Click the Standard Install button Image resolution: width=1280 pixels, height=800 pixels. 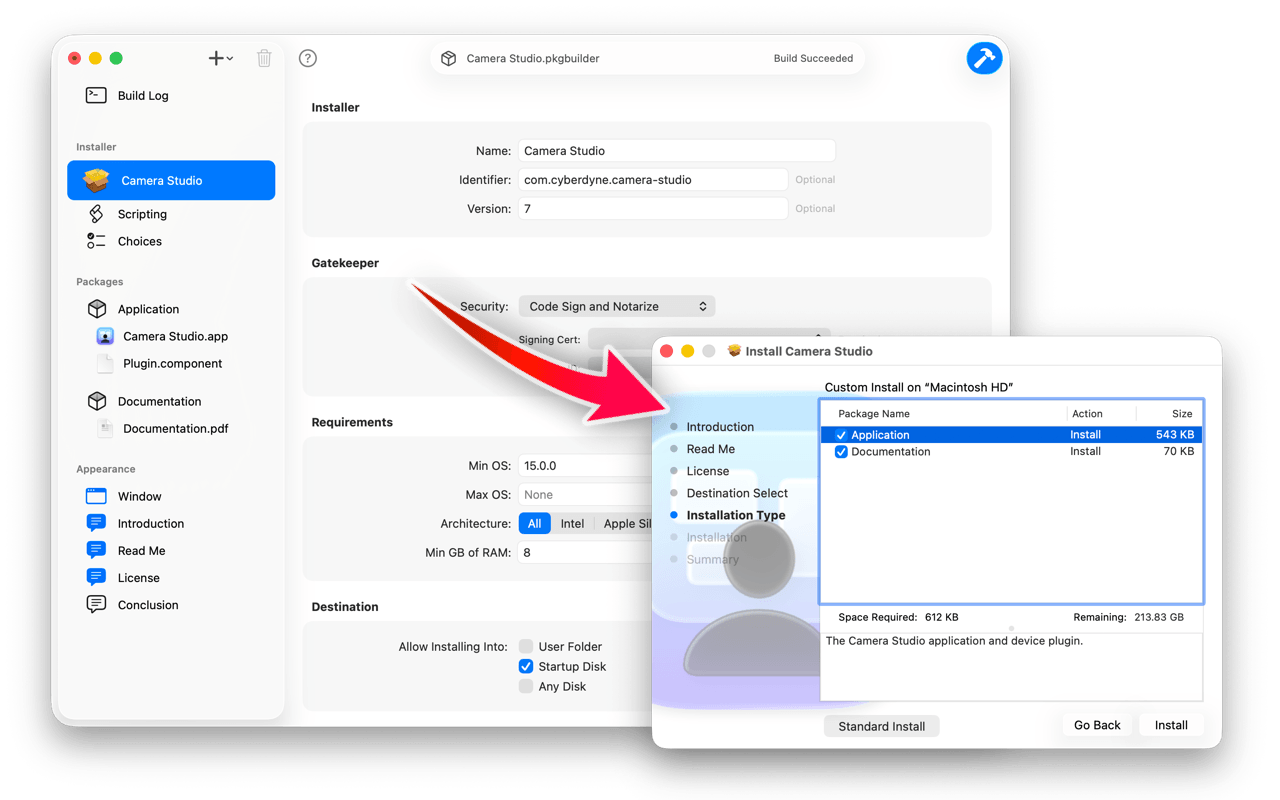click(x=881, y=725)
